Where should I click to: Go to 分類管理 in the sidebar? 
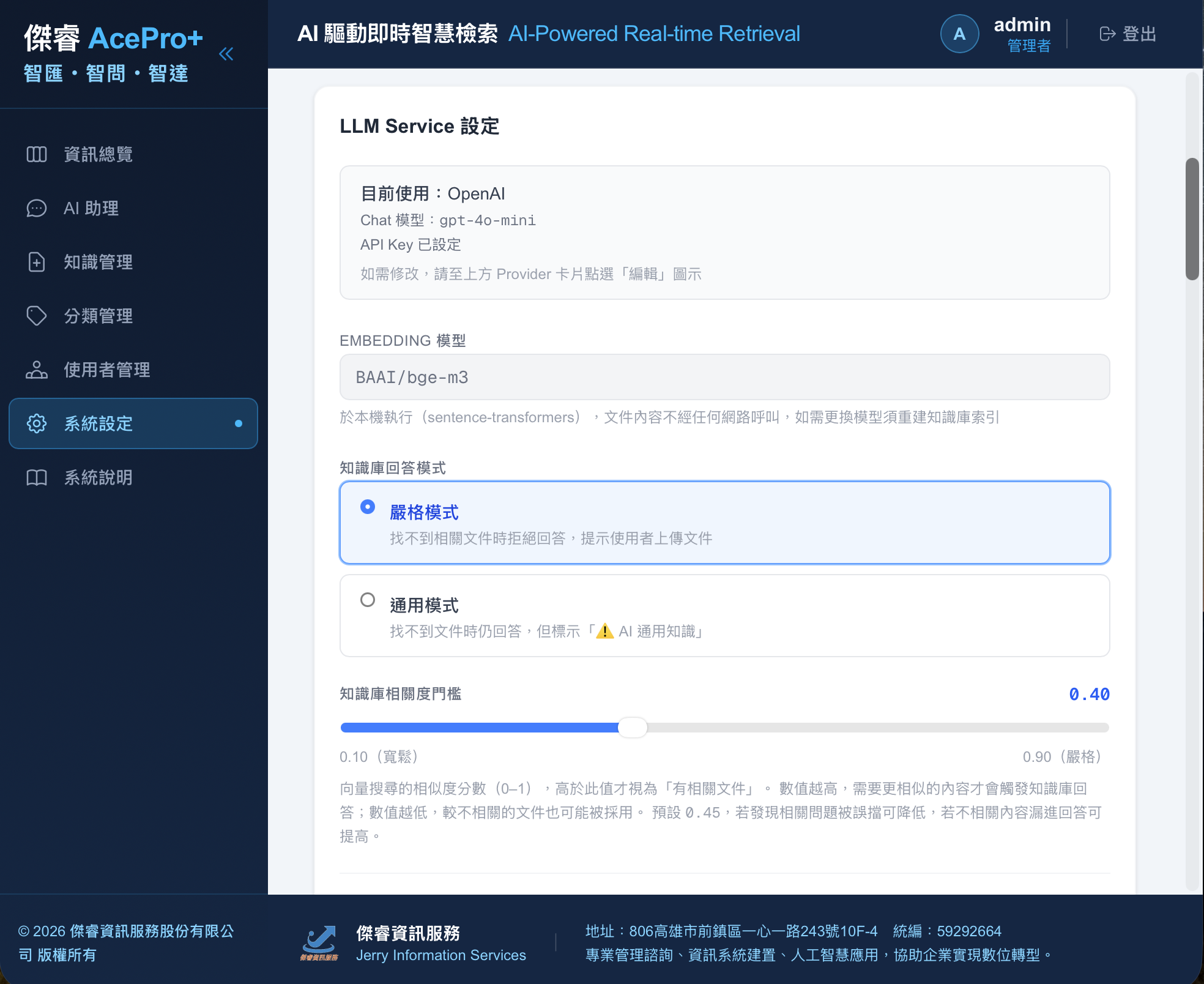pyautogui.click(x=133, y=316)
